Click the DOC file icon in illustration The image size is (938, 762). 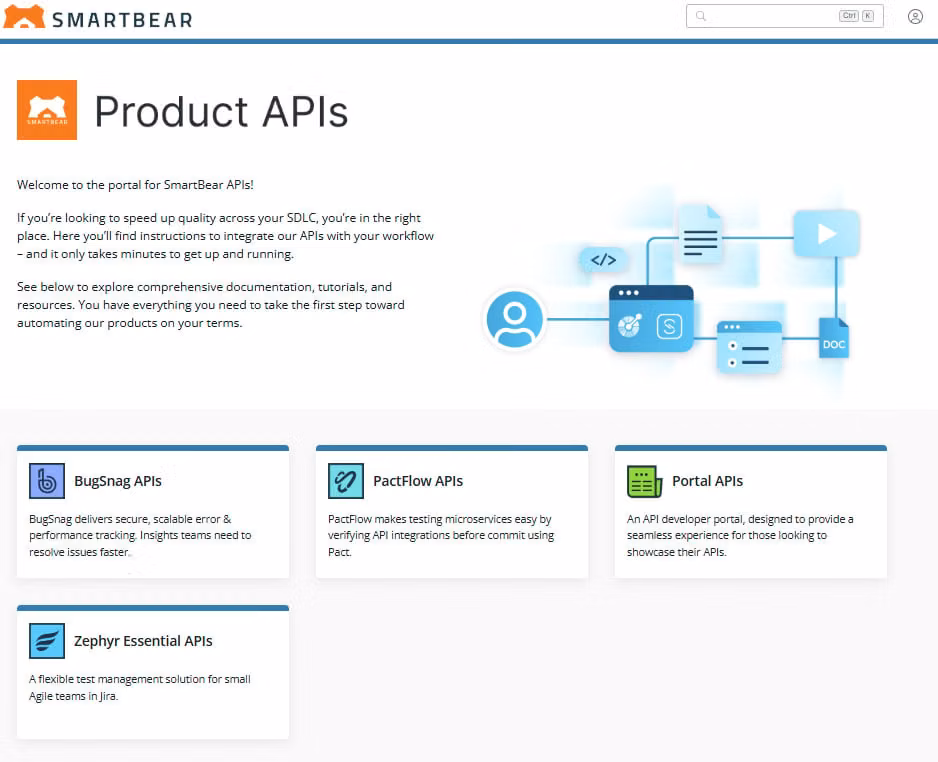(x=833, y=339)
